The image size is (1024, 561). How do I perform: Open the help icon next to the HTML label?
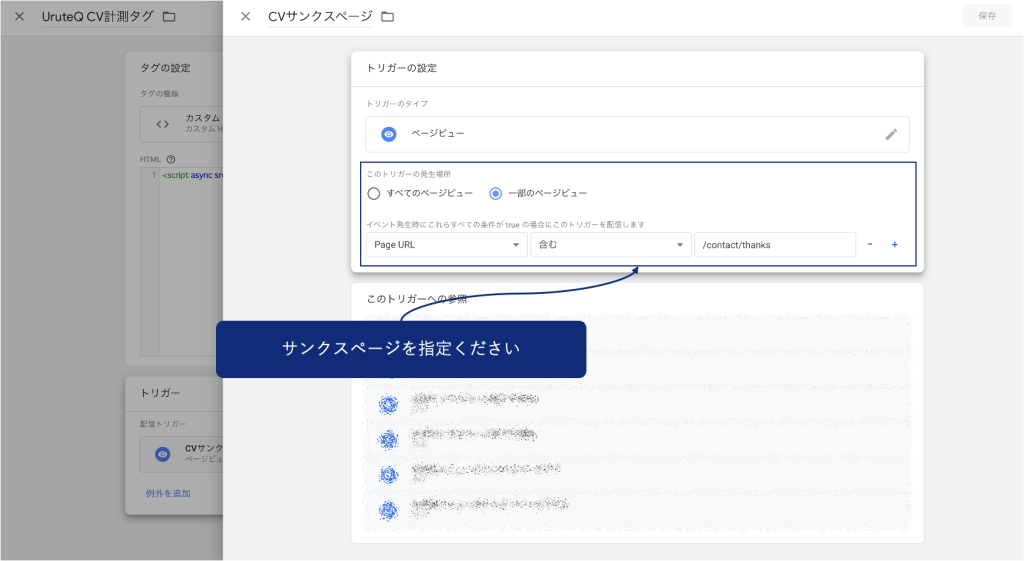(171, 159)
